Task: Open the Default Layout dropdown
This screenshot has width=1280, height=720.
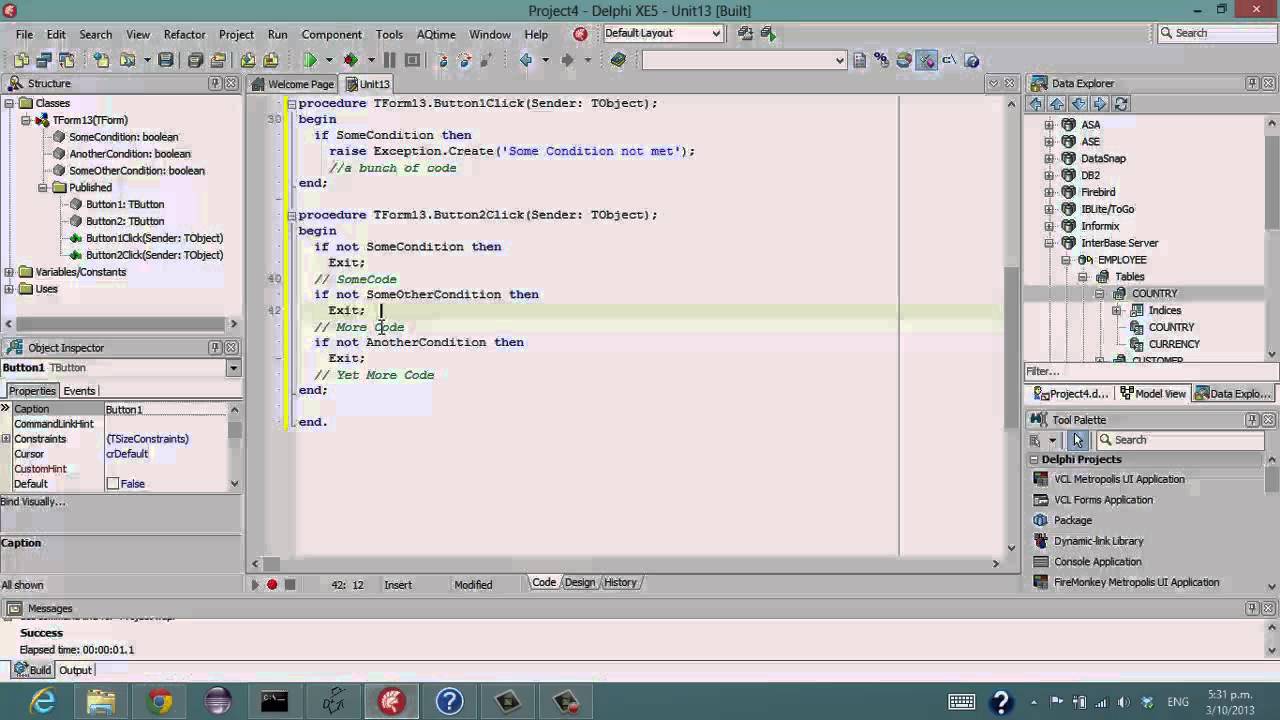Action: [x=716, y=33]
